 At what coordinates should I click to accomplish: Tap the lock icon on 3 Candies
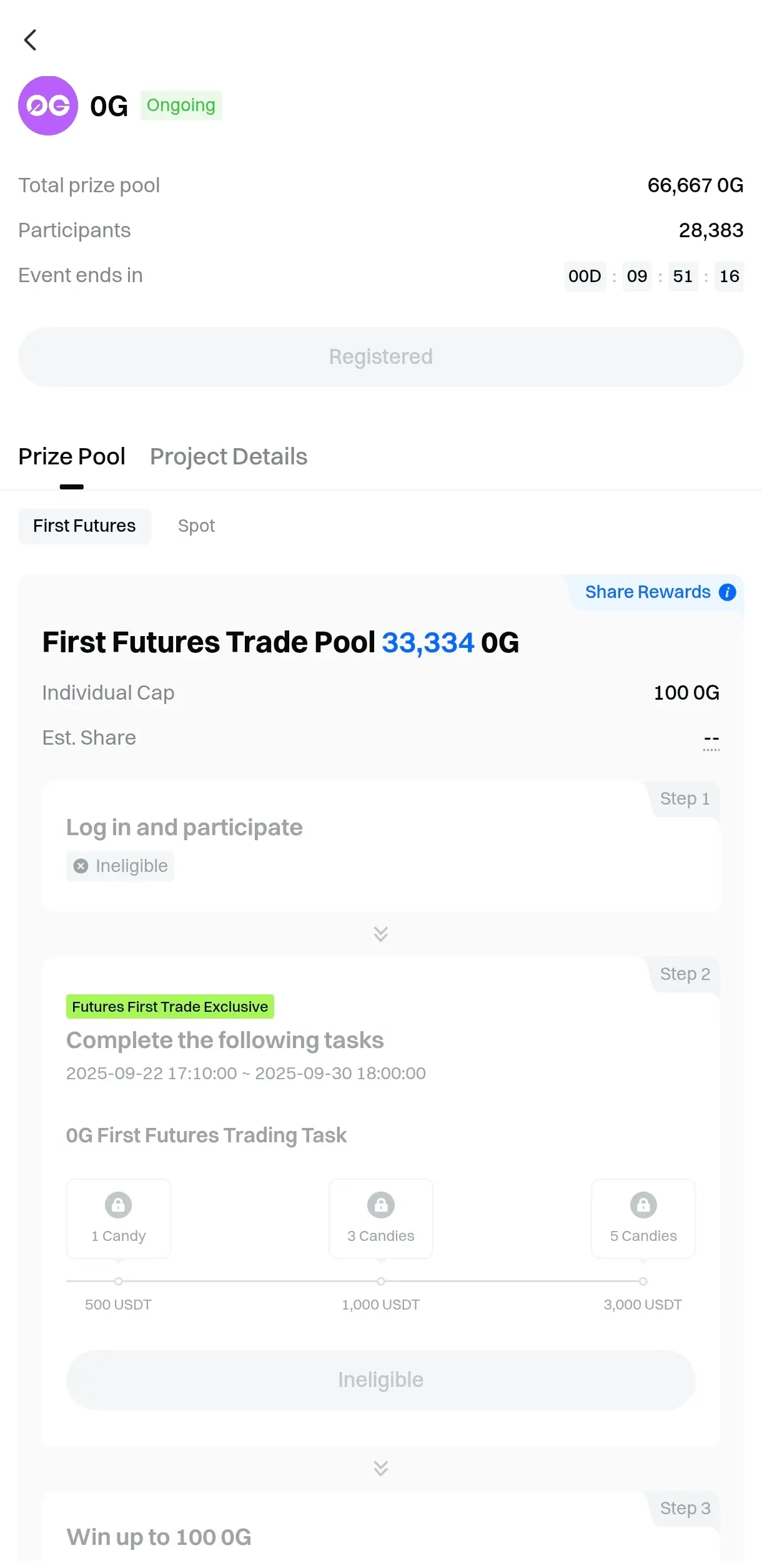coord(381,1205)
